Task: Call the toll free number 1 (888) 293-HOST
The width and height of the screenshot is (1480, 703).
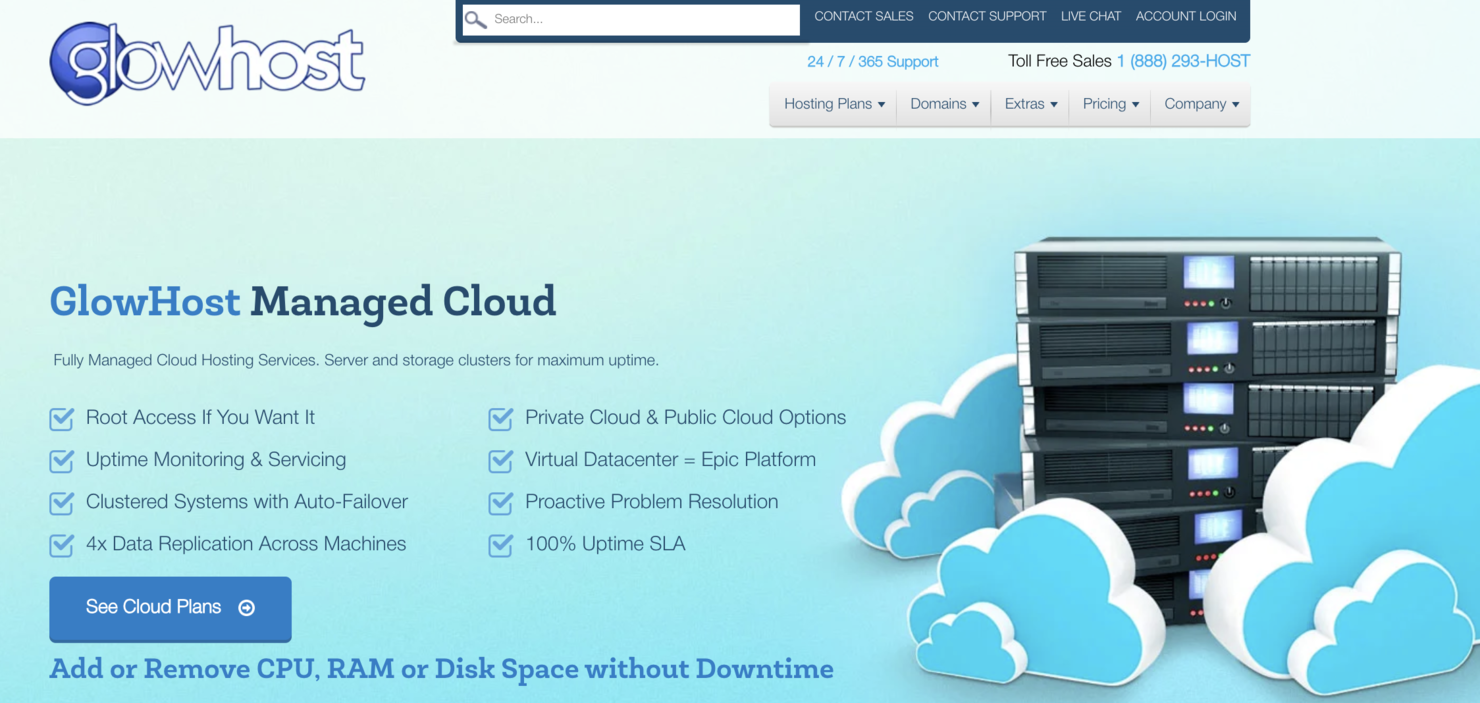Action: pyautogui.click(x=1183, y=61)
